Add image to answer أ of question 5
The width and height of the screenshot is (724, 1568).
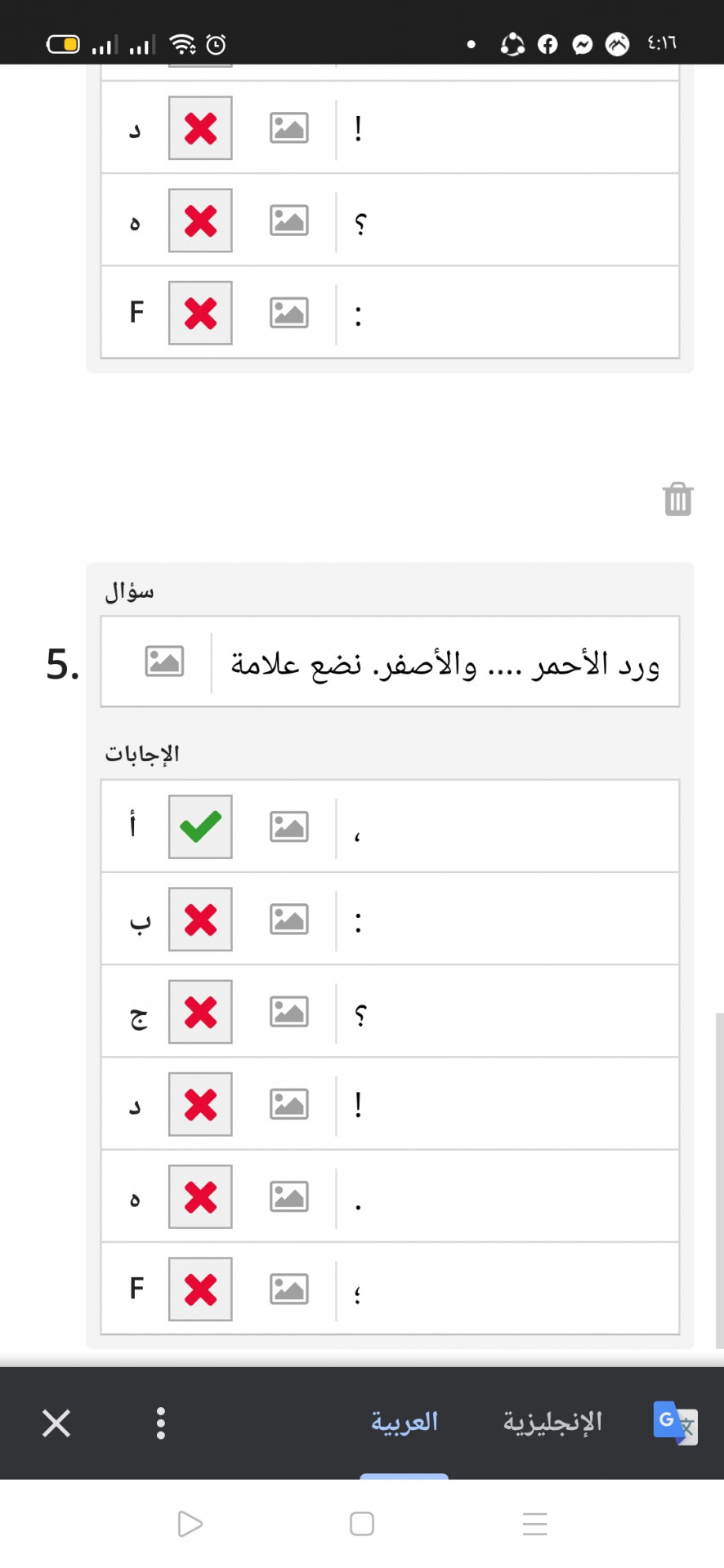click(x=289, y=826)
